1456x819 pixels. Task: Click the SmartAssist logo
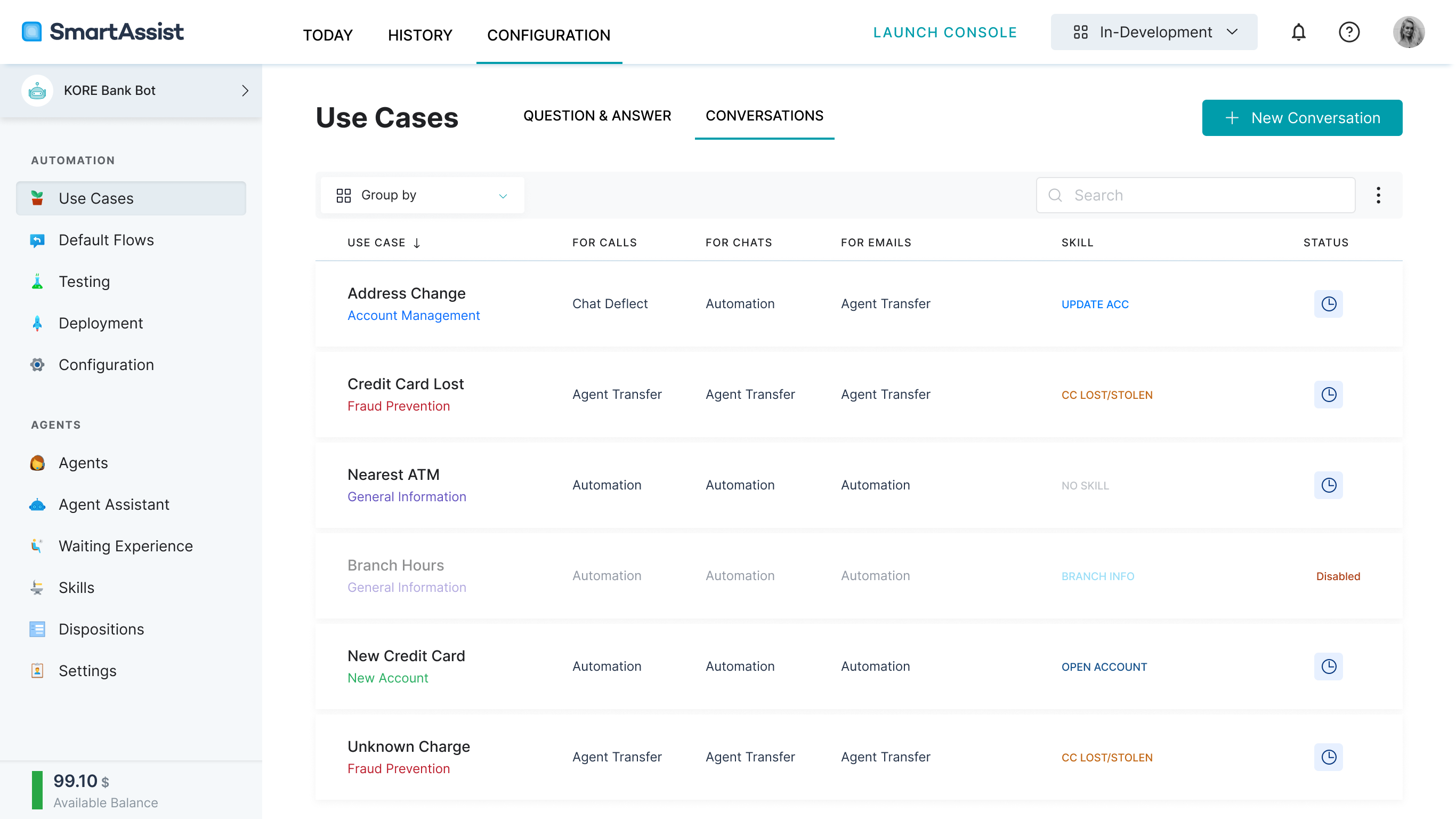tap(102, 31)
